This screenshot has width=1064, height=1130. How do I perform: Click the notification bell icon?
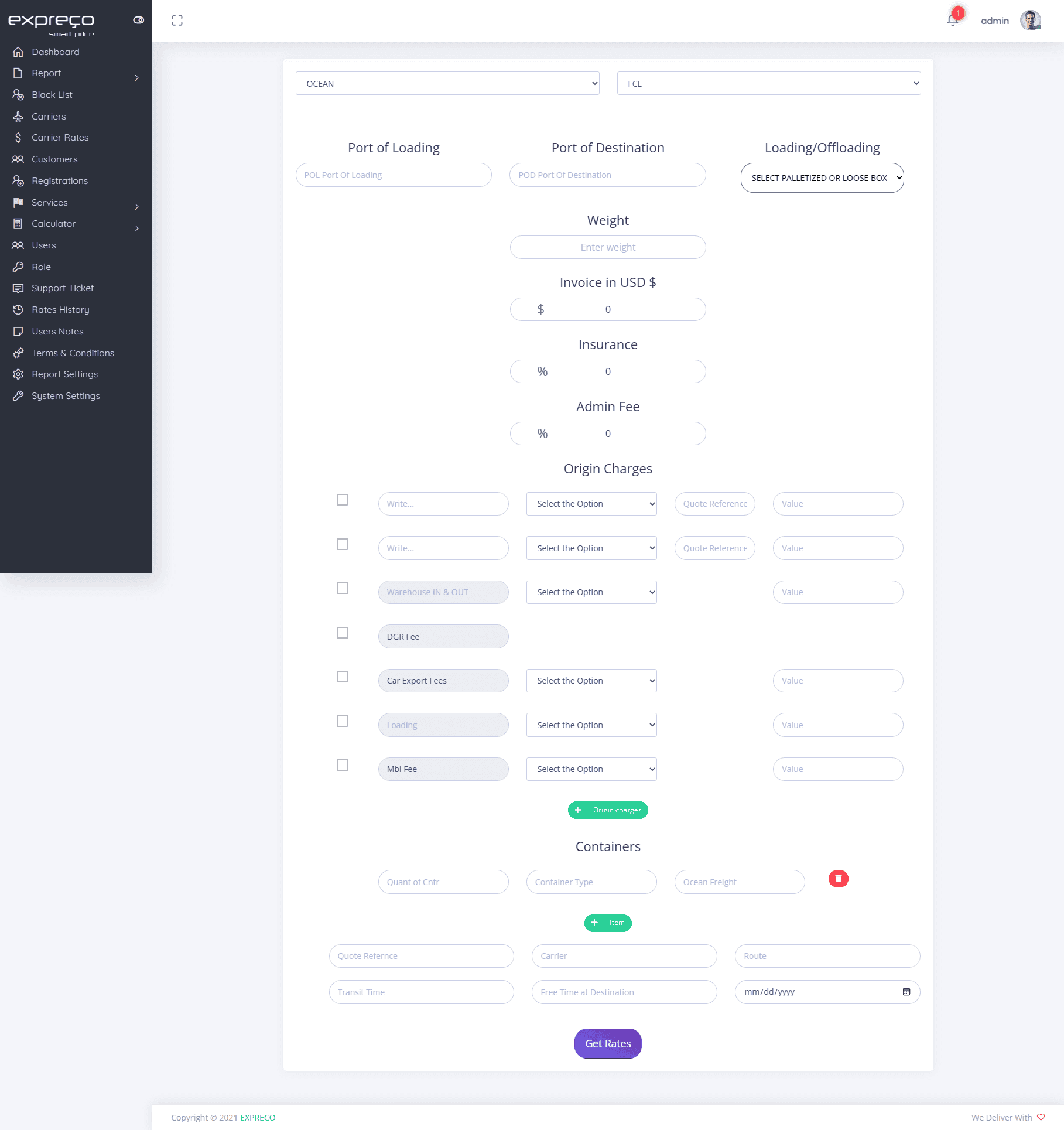click(952, 21)
